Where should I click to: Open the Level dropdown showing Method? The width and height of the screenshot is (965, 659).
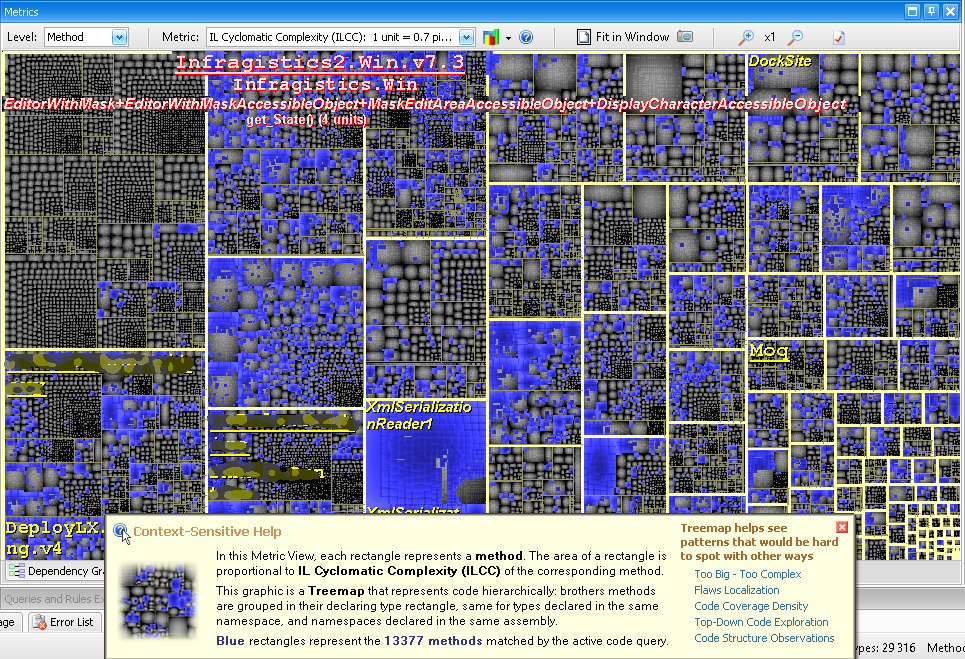point(119,38)
